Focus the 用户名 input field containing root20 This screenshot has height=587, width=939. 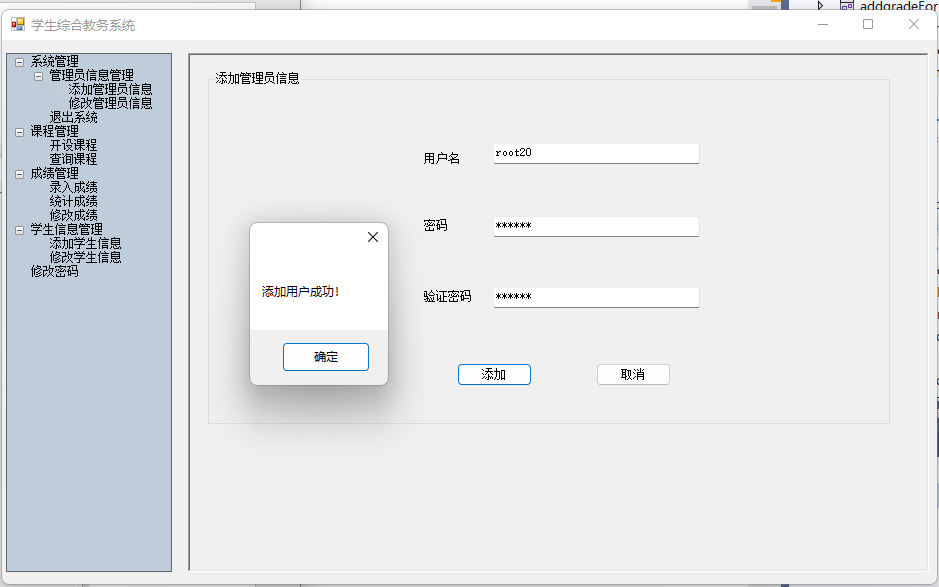point(596,153)
